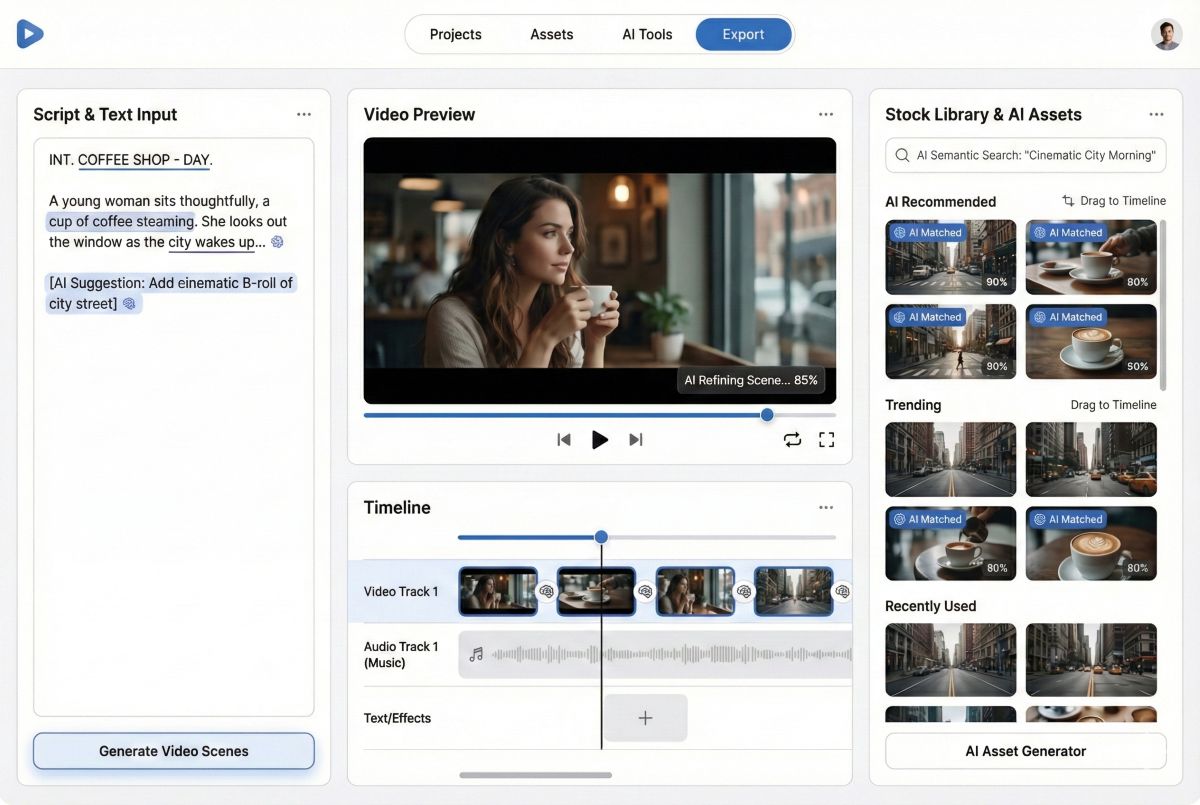Screen dimensions: 1200x805
Task: Open the AI Tools tab
Action: pos(647,34)
